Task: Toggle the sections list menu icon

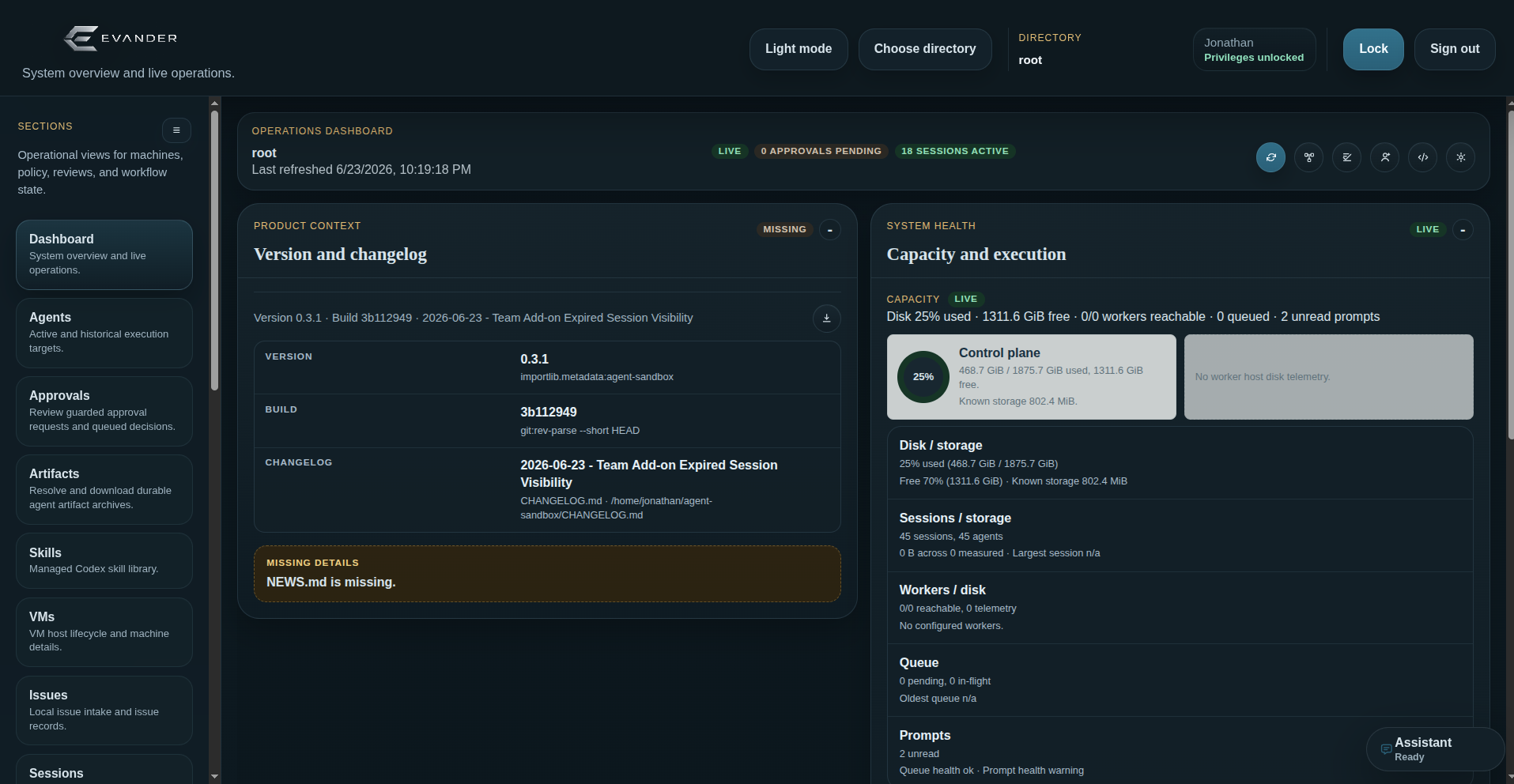Action: click(176, 130)
